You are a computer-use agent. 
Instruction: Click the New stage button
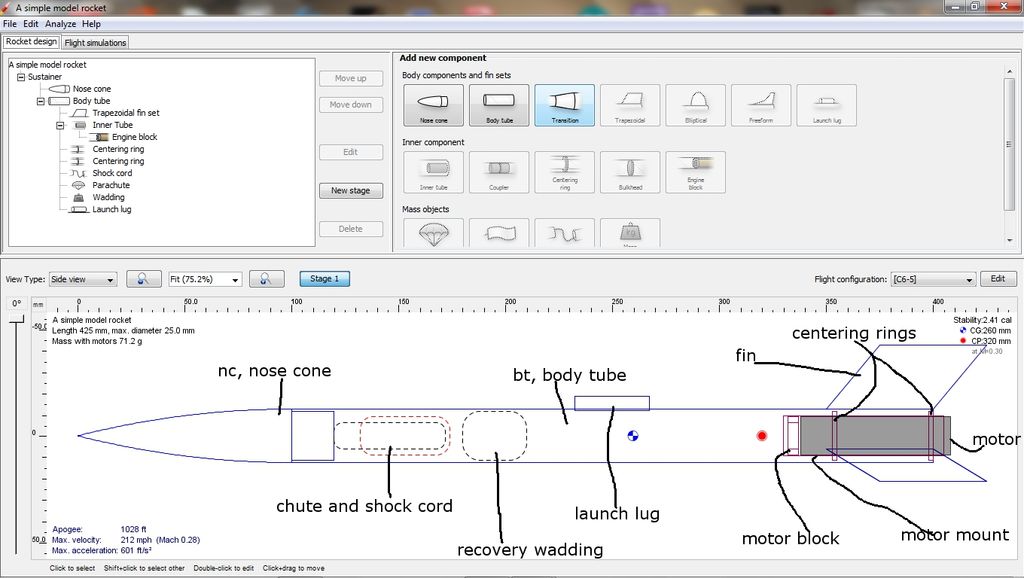[x=351, y=191]
